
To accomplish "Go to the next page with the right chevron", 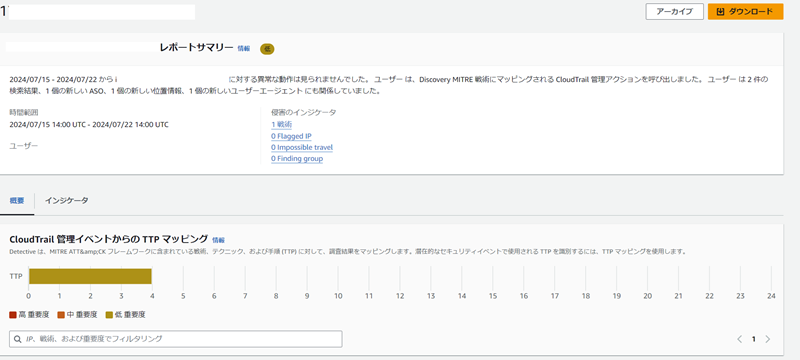I will (x=768, y=339).
